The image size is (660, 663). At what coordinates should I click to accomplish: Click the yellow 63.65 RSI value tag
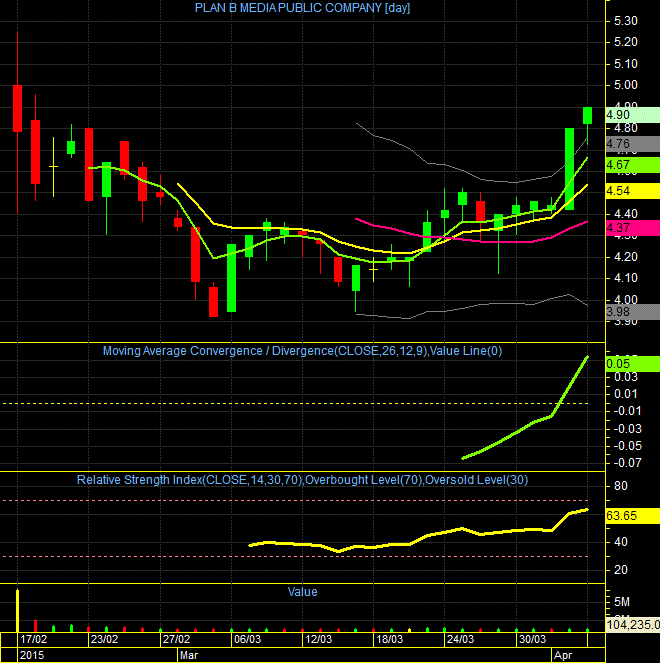tap(633, 516)
